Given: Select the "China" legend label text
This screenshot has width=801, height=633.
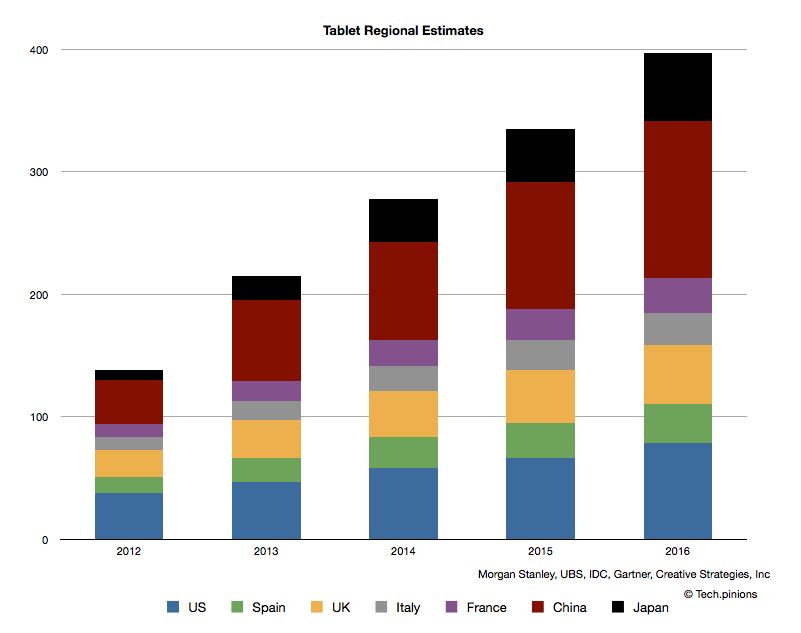Looking at the screenshot, I should tap(570, 607).
